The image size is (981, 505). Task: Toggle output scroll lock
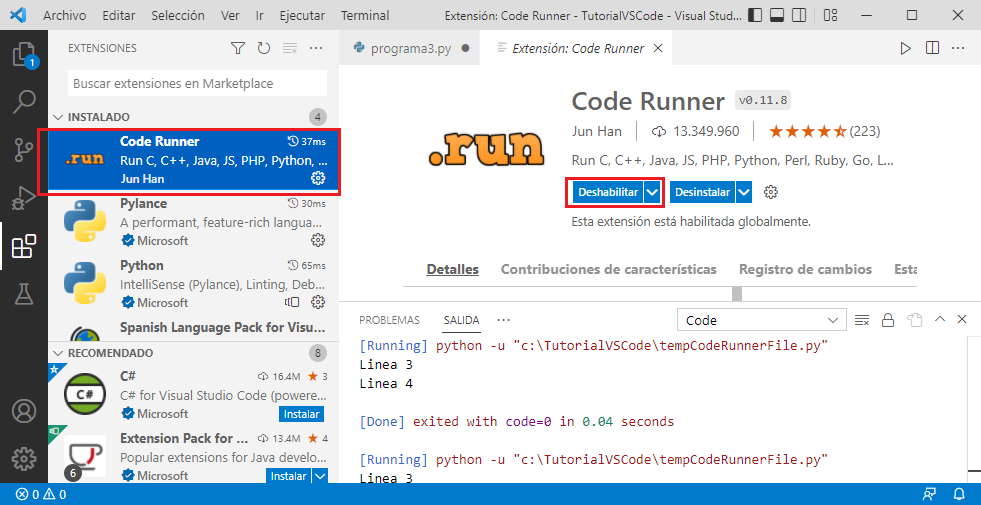click(x=888, y=320)
